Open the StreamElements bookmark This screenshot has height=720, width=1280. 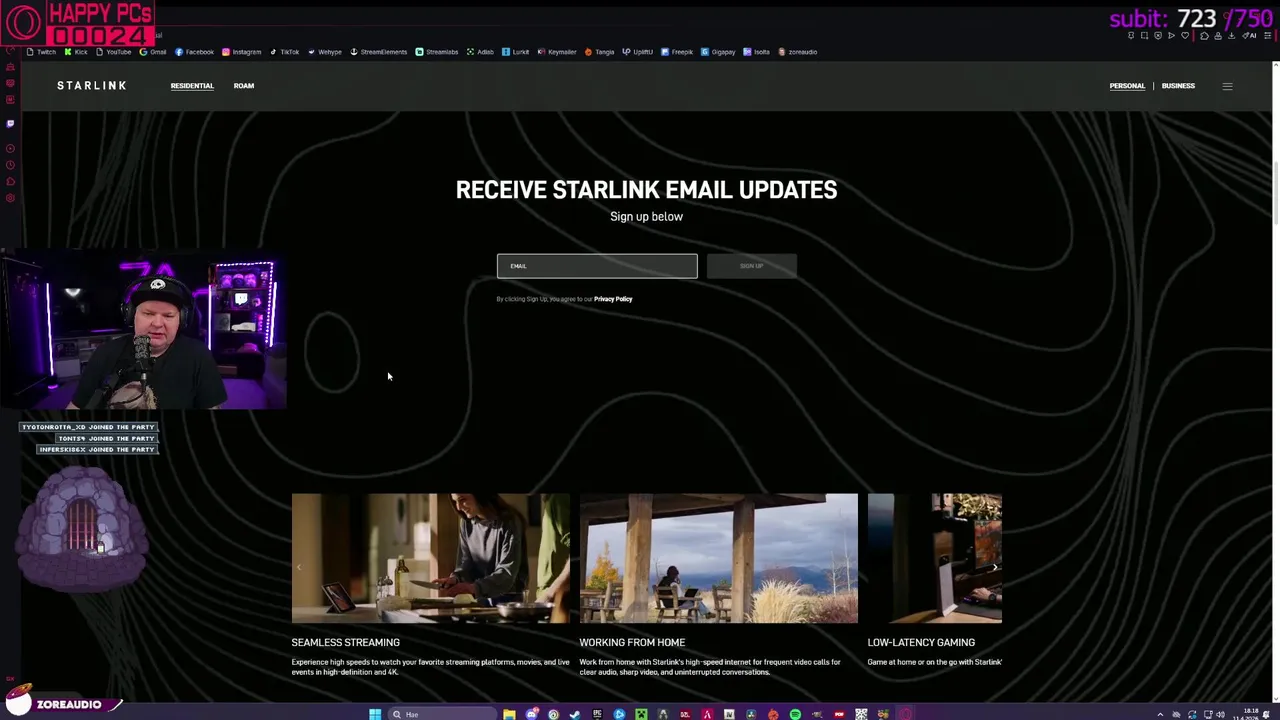point(379,52)
